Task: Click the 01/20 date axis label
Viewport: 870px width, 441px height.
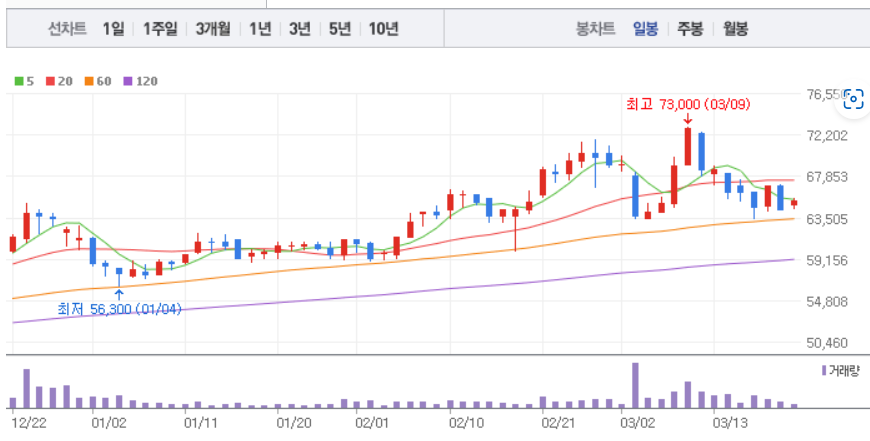Action: coord(293,424)
